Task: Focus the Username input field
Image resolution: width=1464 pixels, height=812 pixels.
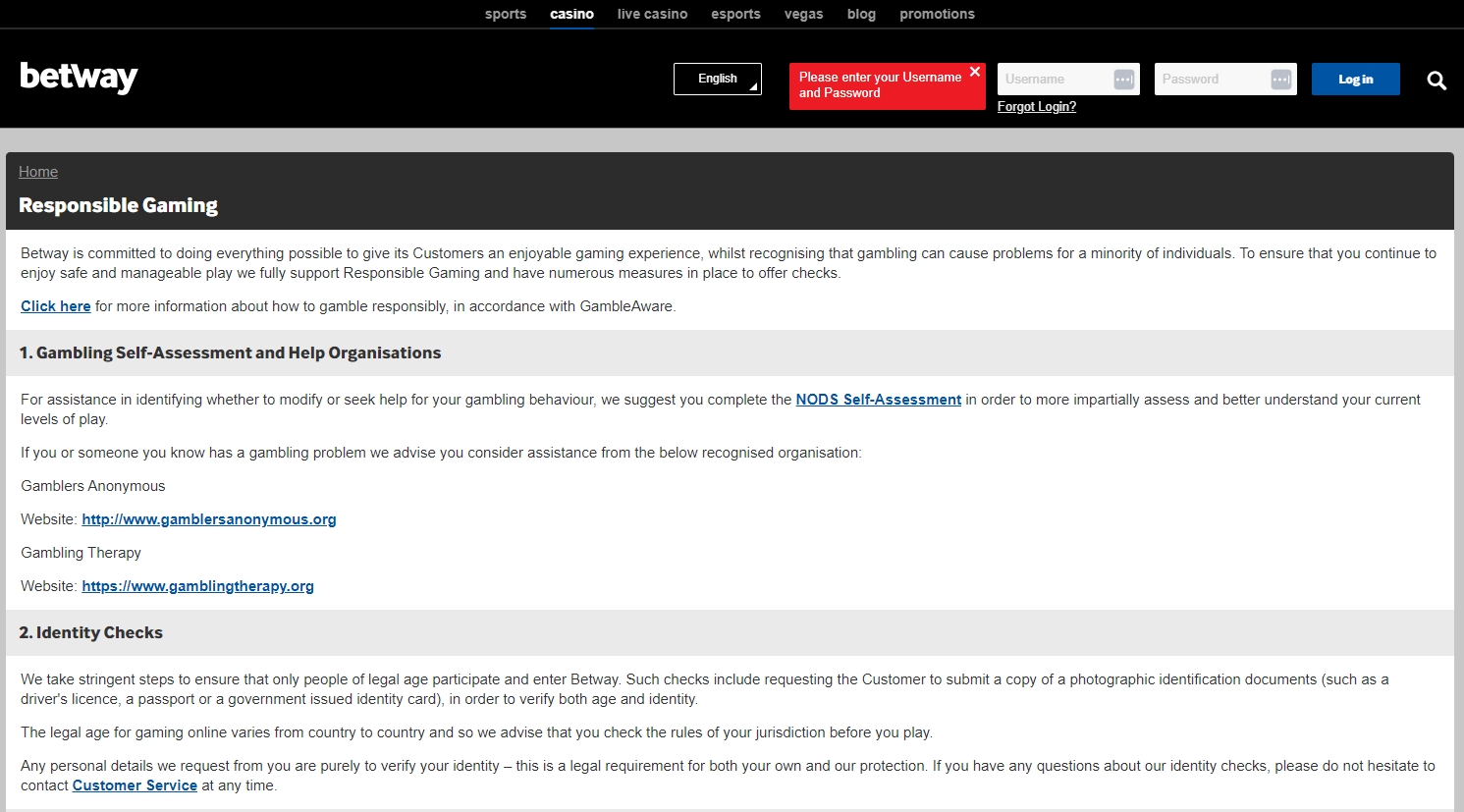Action: 1068,80
